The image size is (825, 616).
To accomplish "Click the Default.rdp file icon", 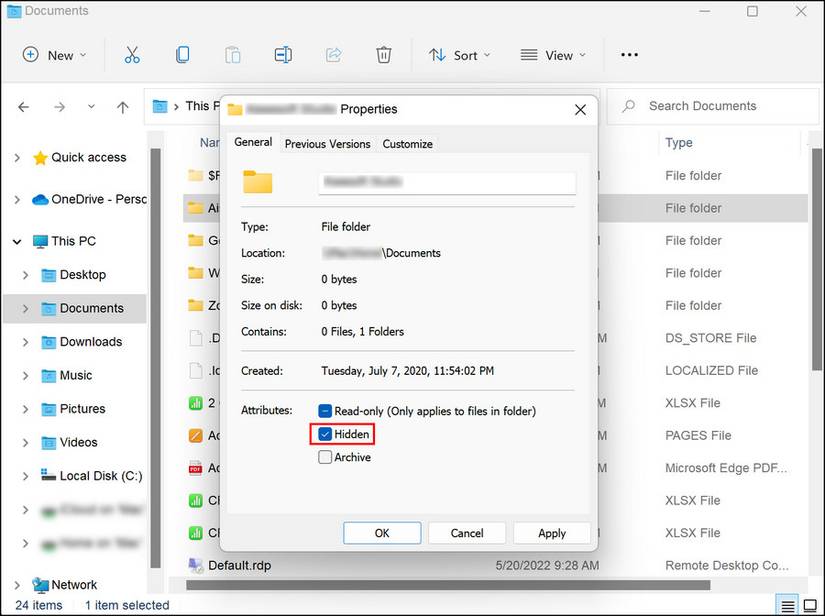I will pos(196,565).
